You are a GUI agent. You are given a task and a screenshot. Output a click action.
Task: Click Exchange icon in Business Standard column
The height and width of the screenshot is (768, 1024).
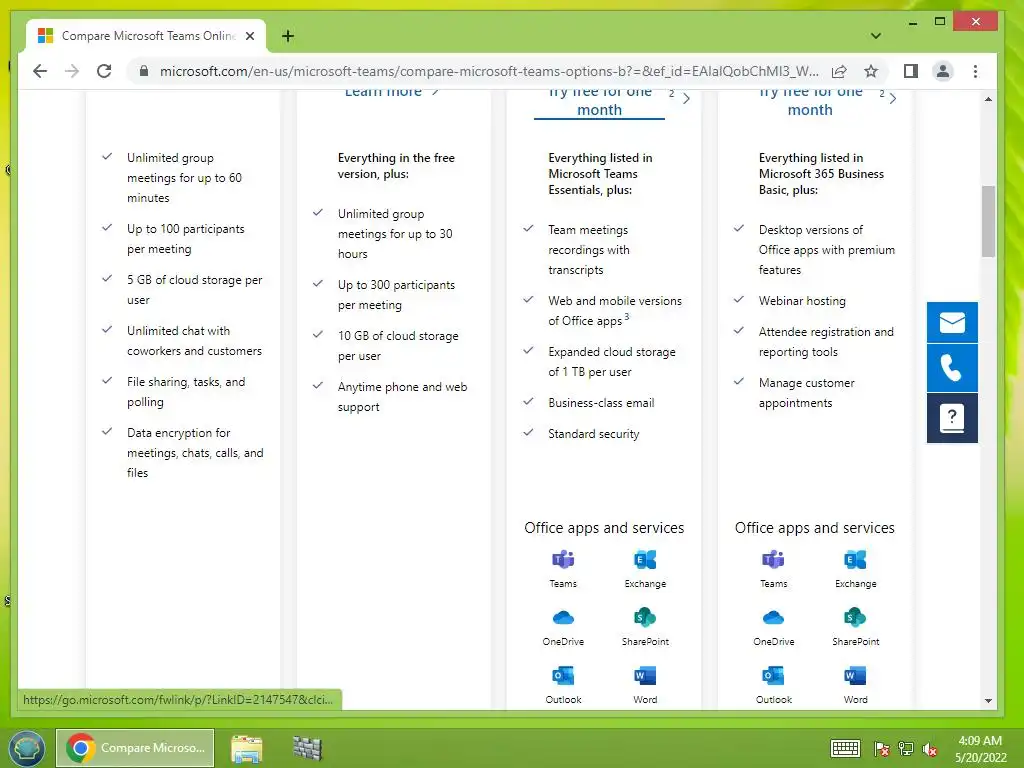[x=856, y=560]
